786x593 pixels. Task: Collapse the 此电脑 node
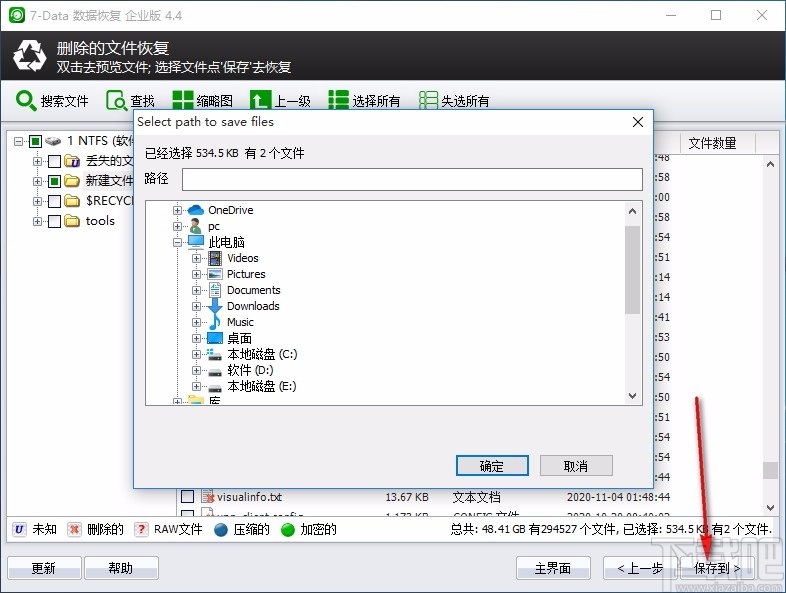point(177,243)
